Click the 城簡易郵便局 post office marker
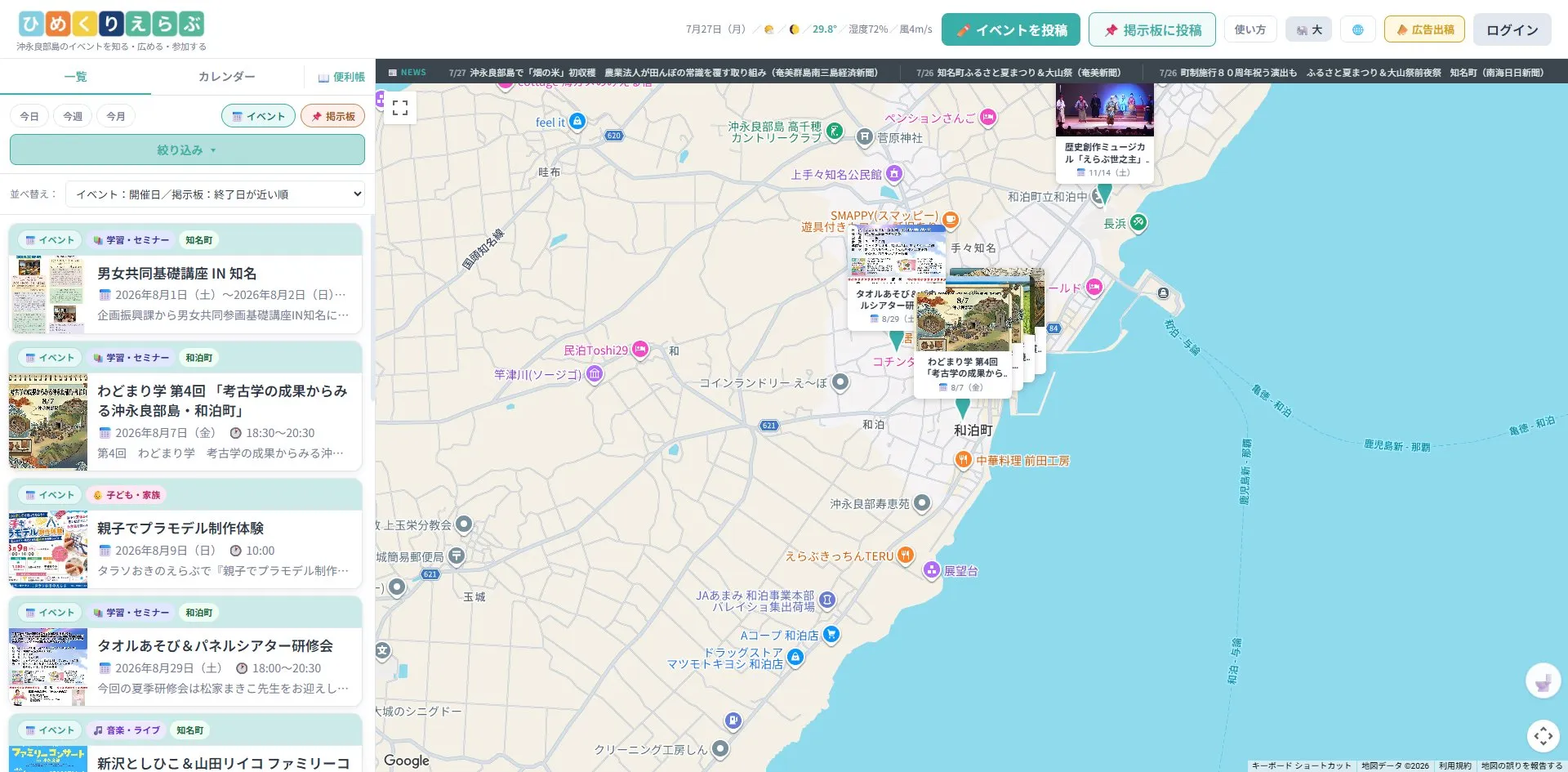 [457, 556]
